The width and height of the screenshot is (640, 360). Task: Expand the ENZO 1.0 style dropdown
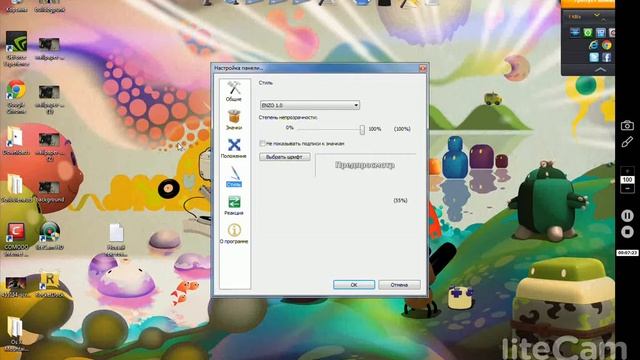tap(310, 105)
